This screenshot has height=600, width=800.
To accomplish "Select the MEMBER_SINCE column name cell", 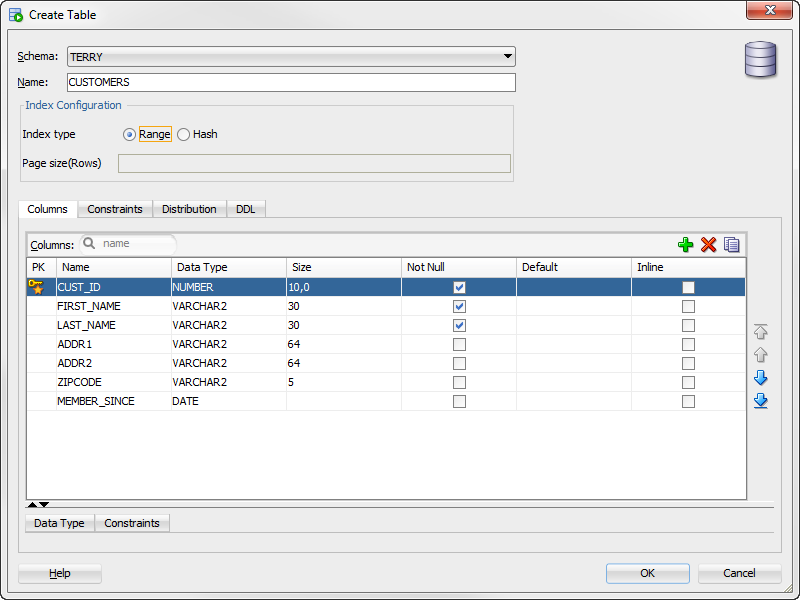I will [113, 402].
